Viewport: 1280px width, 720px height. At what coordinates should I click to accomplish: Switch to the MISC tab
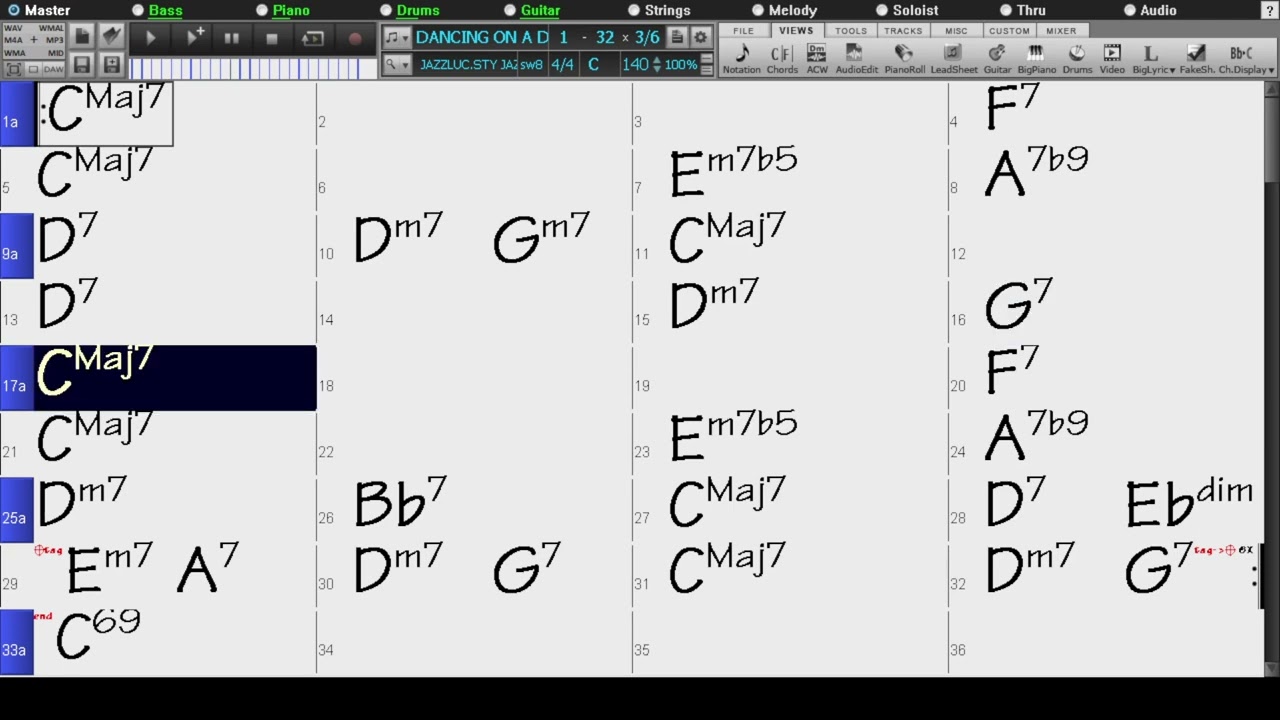click(x=956, y=31)
